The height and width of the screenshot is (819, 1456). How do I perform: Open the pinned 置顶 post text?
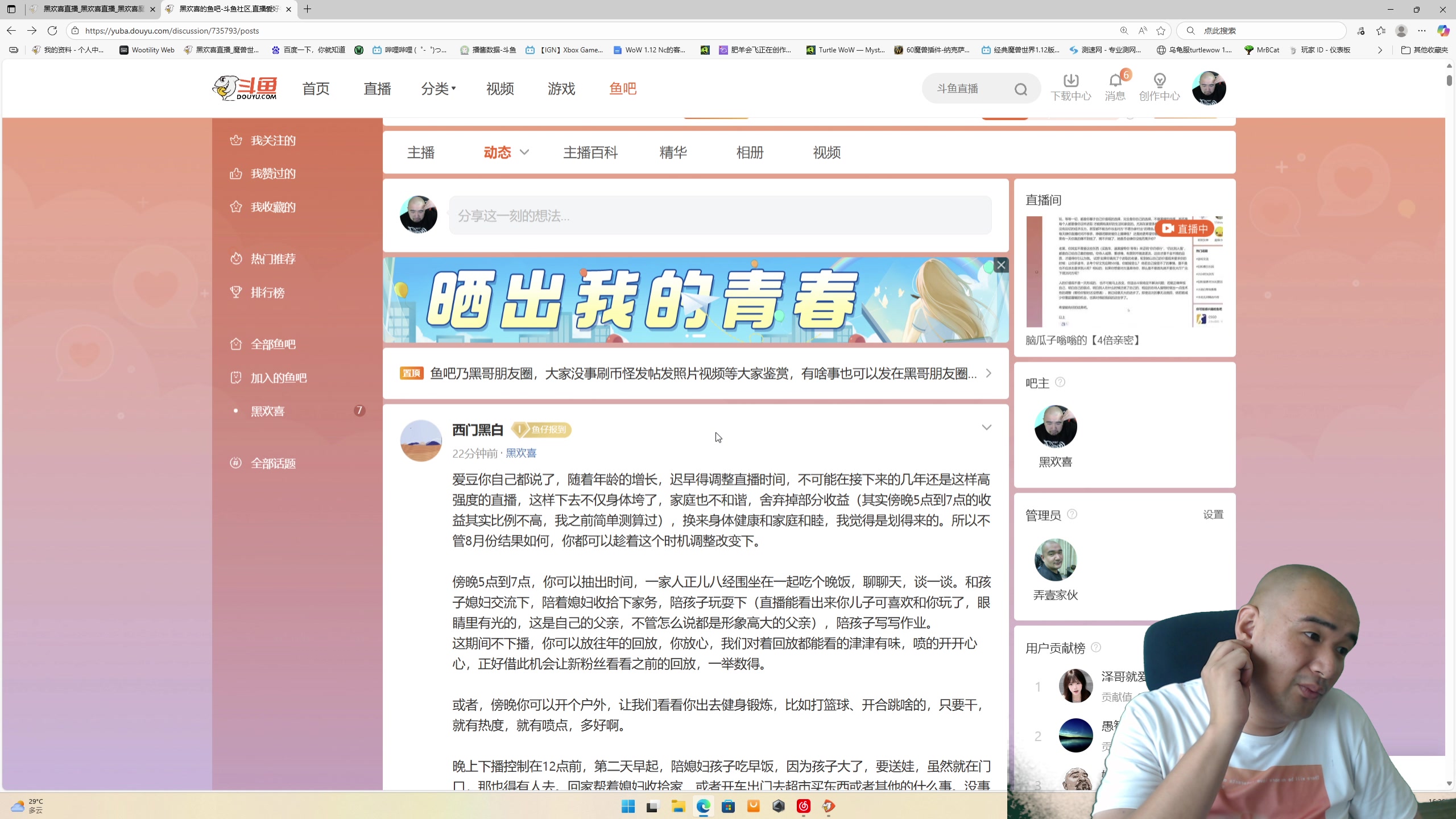(x=703, y=374)
